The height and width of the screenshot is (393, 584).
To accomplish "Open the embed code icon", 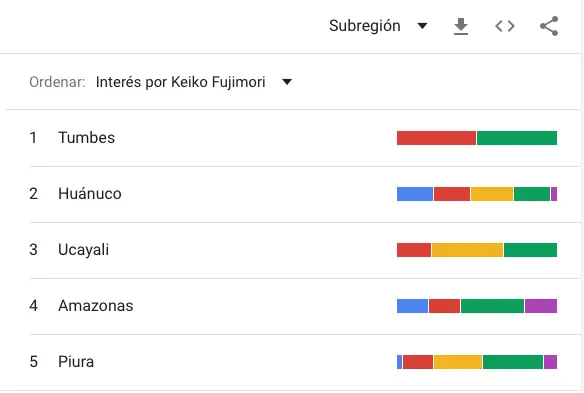I will pos(505,26).
